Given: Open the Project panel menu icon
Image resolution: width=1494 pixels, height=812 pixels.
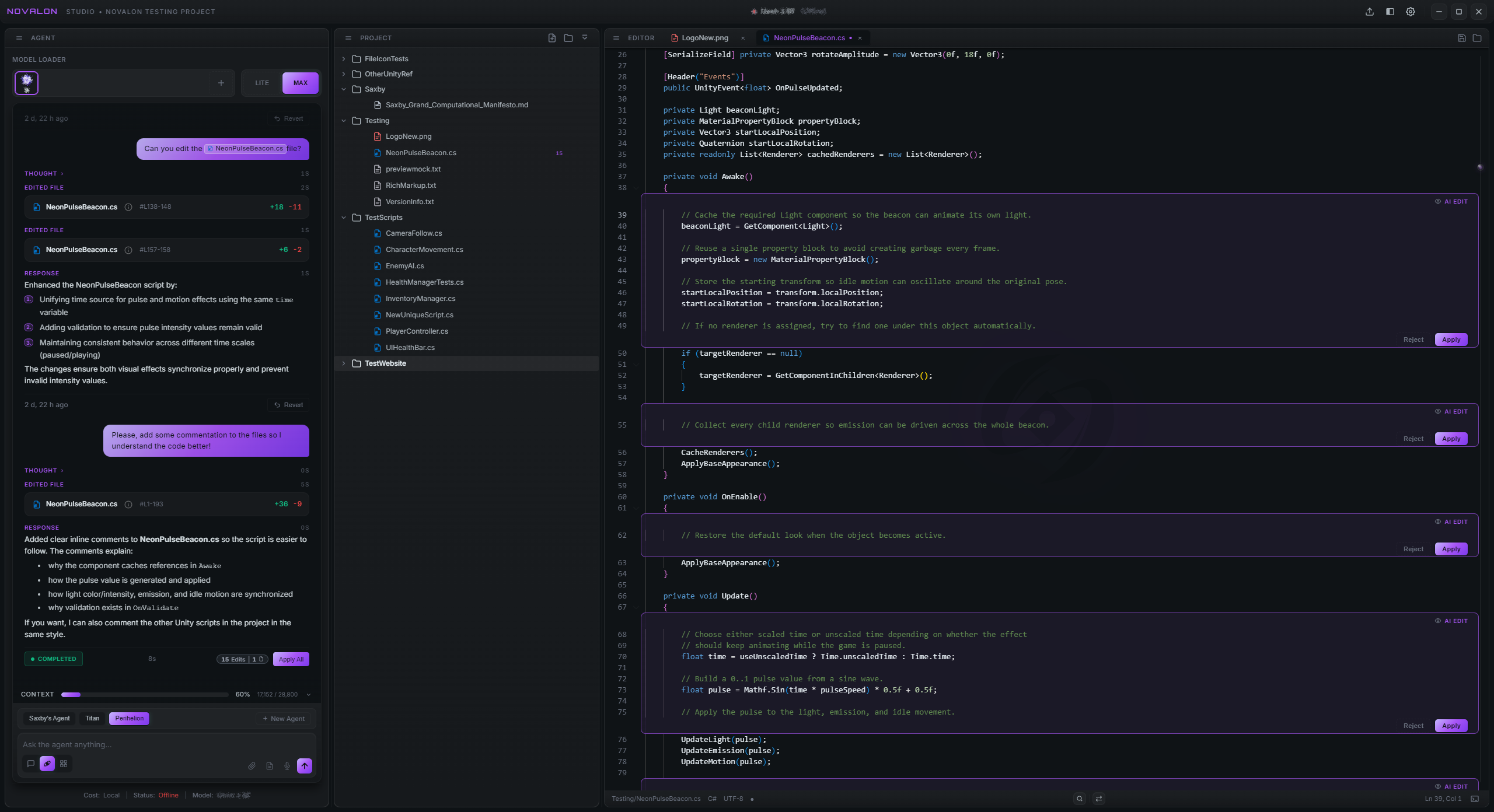Looking at the screenshot, I should click(x=348, y=38).
